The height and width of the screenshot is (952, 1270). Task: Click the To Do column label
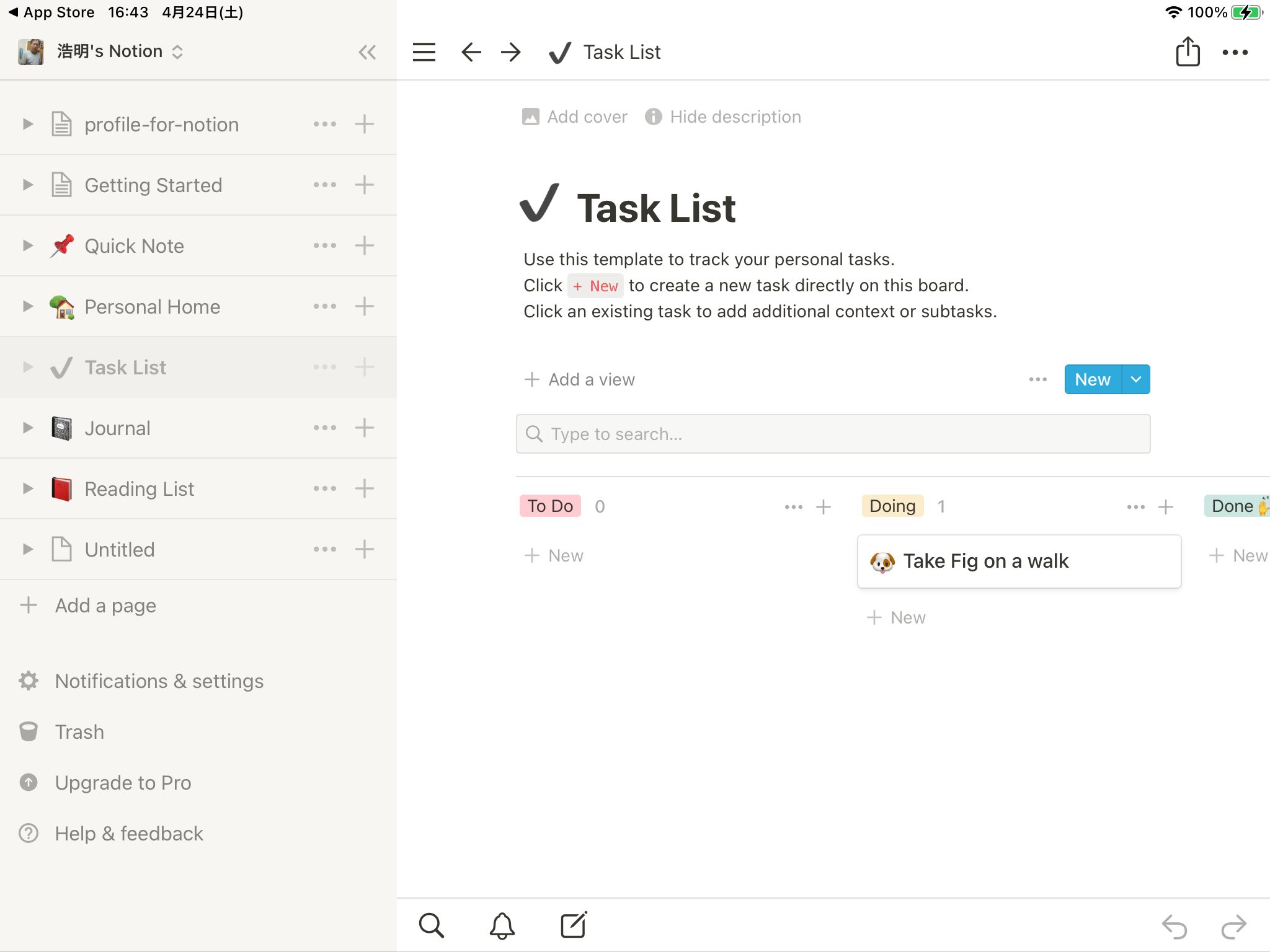tap(551, 506)
